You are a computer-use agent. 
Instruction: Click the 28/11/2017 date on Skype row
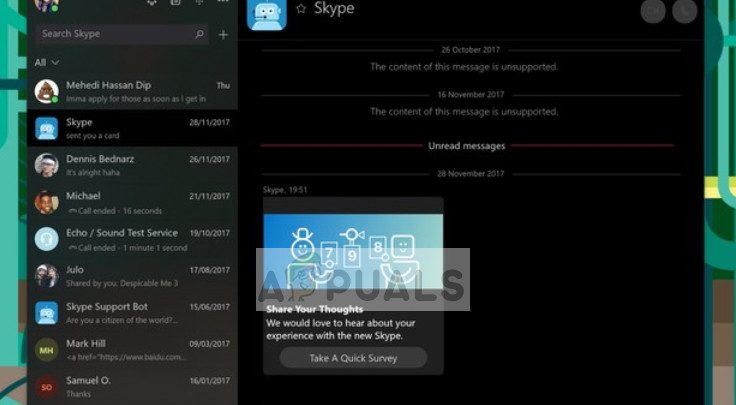tap(209, 122)
